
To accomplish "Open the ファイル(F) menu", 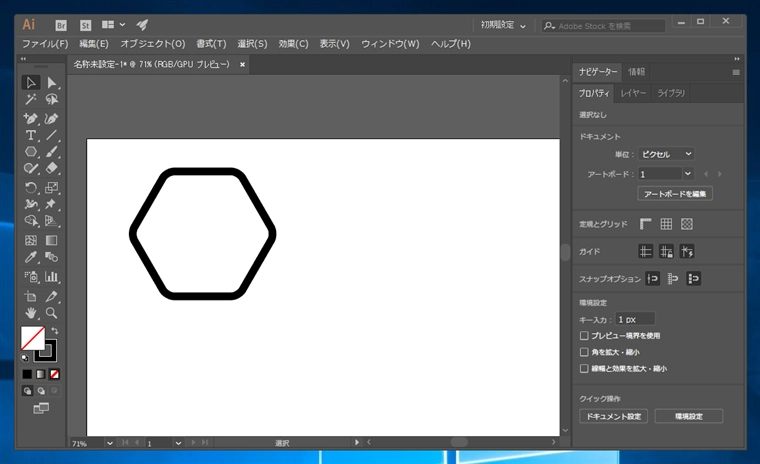I will (45, 44).
